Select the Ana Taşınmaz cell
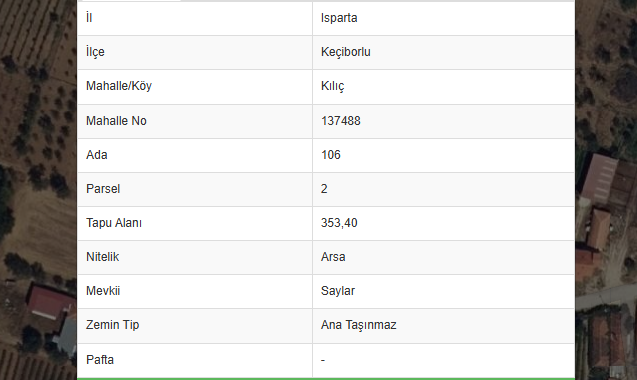This screenshot has height=380, width=637. [x=443, y=325]
